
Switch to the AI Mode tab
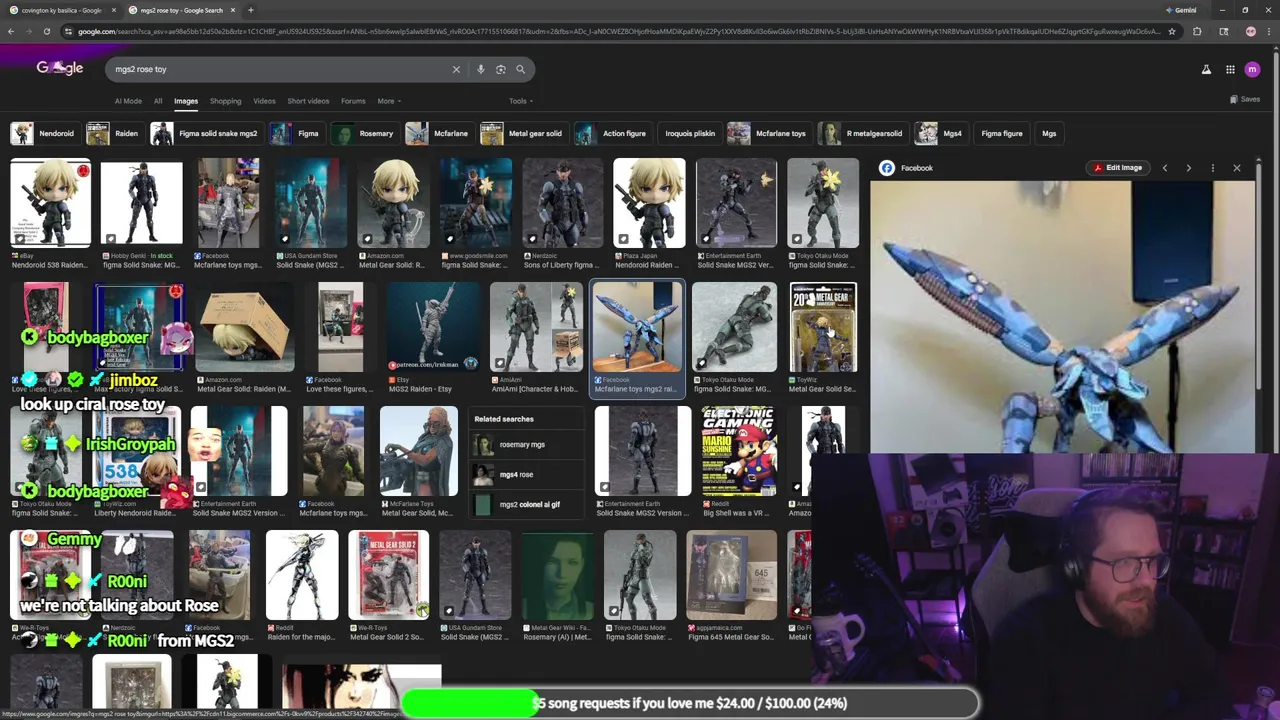pos(128,101)
